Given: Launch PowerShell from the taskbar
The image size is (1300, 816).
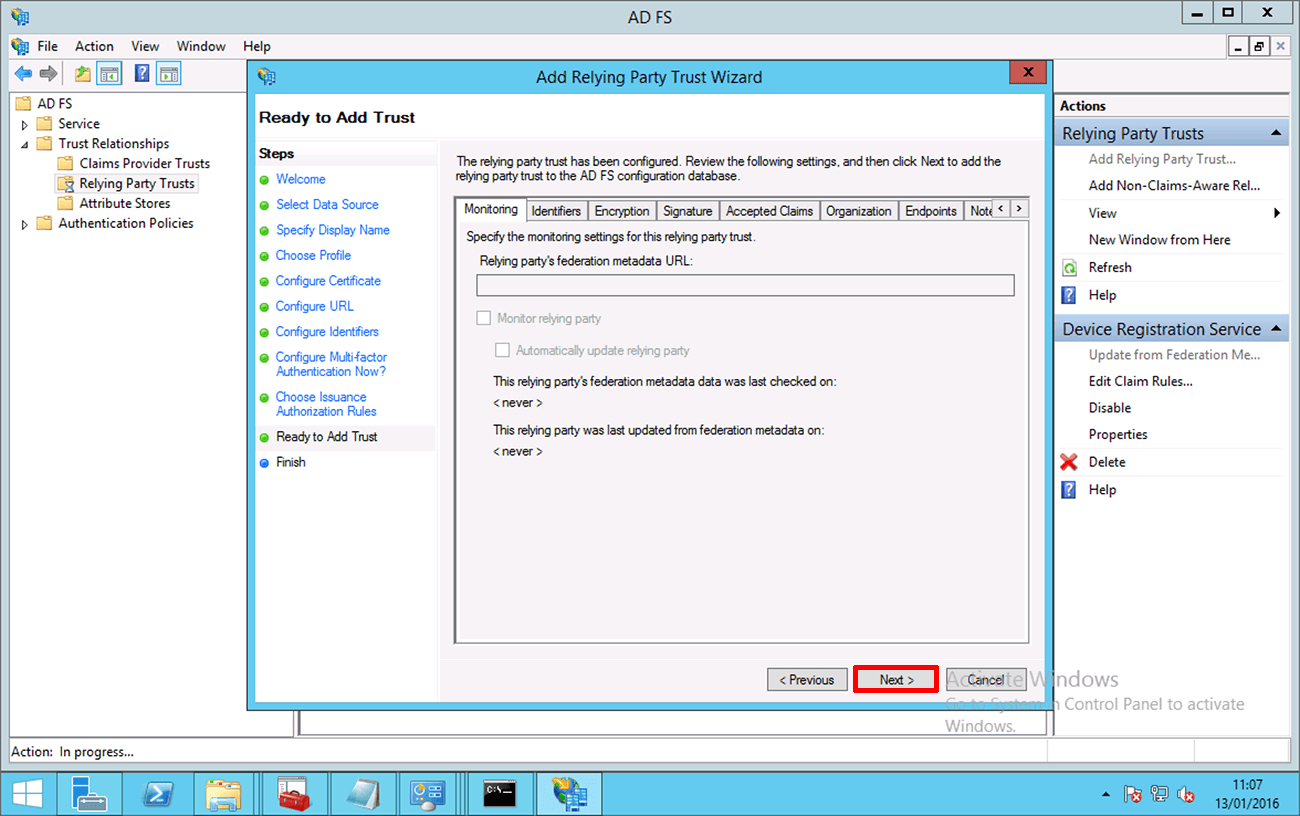Looking at the screenshot, I should pos(160,794).
